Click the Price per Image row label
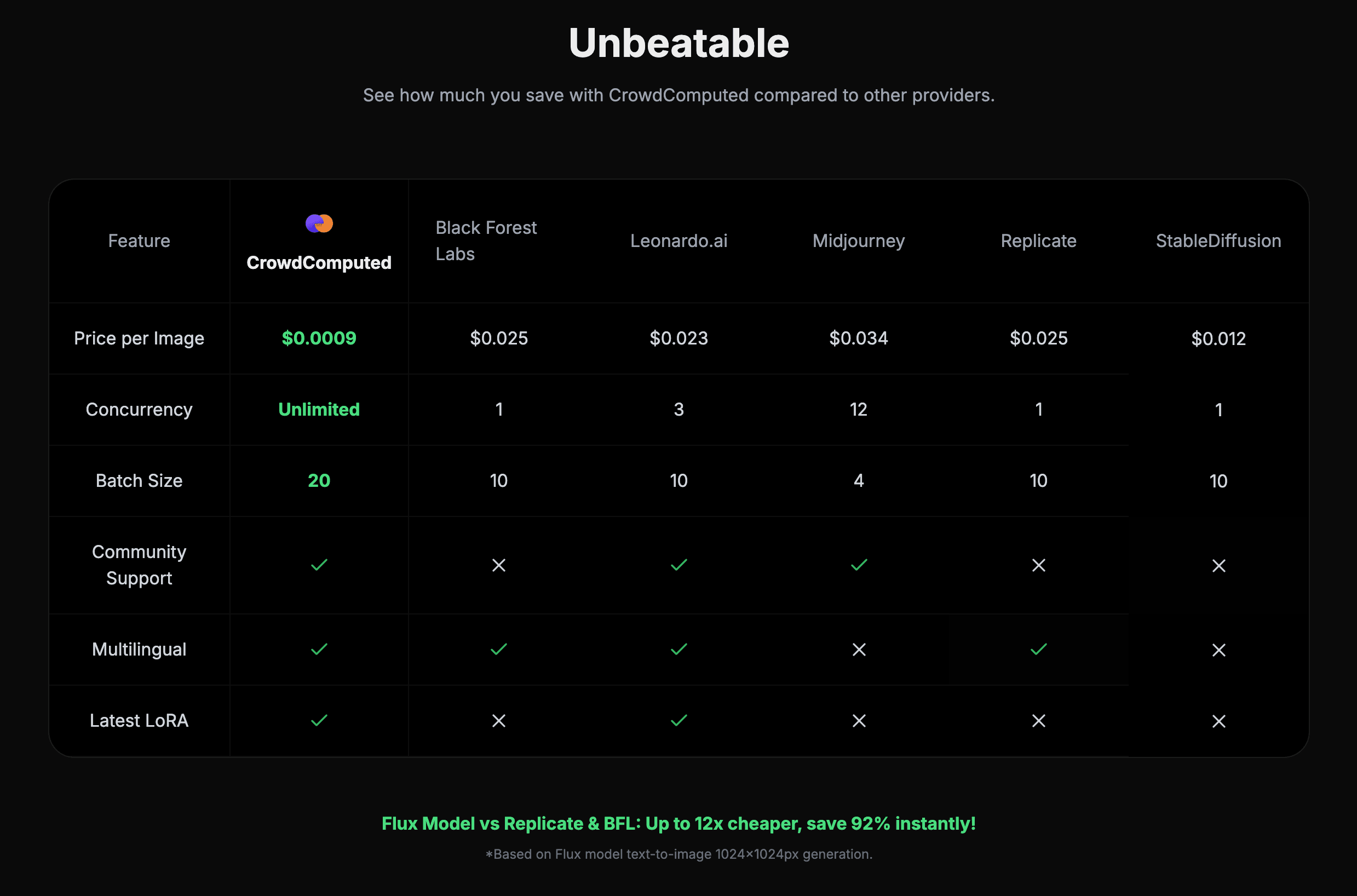 pyautogui.click(x=139, y=338)
